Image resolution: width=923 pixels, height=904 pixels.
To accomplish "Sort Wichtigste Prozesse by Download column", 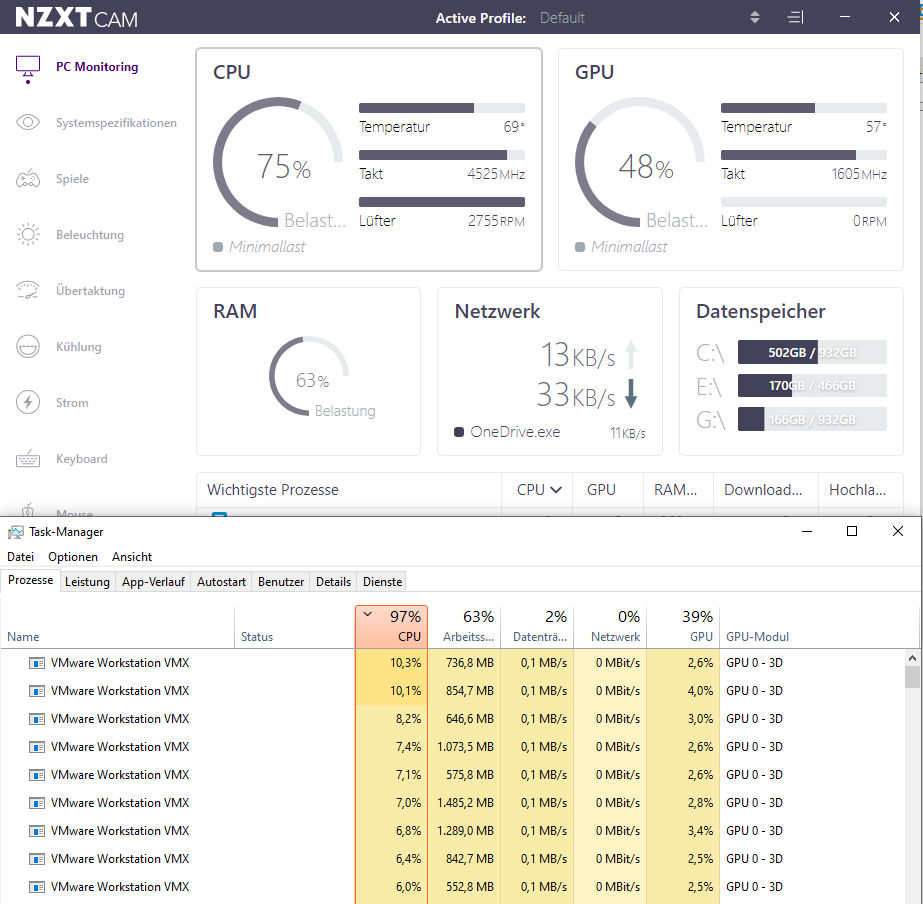I will click(x=763, y=490).
